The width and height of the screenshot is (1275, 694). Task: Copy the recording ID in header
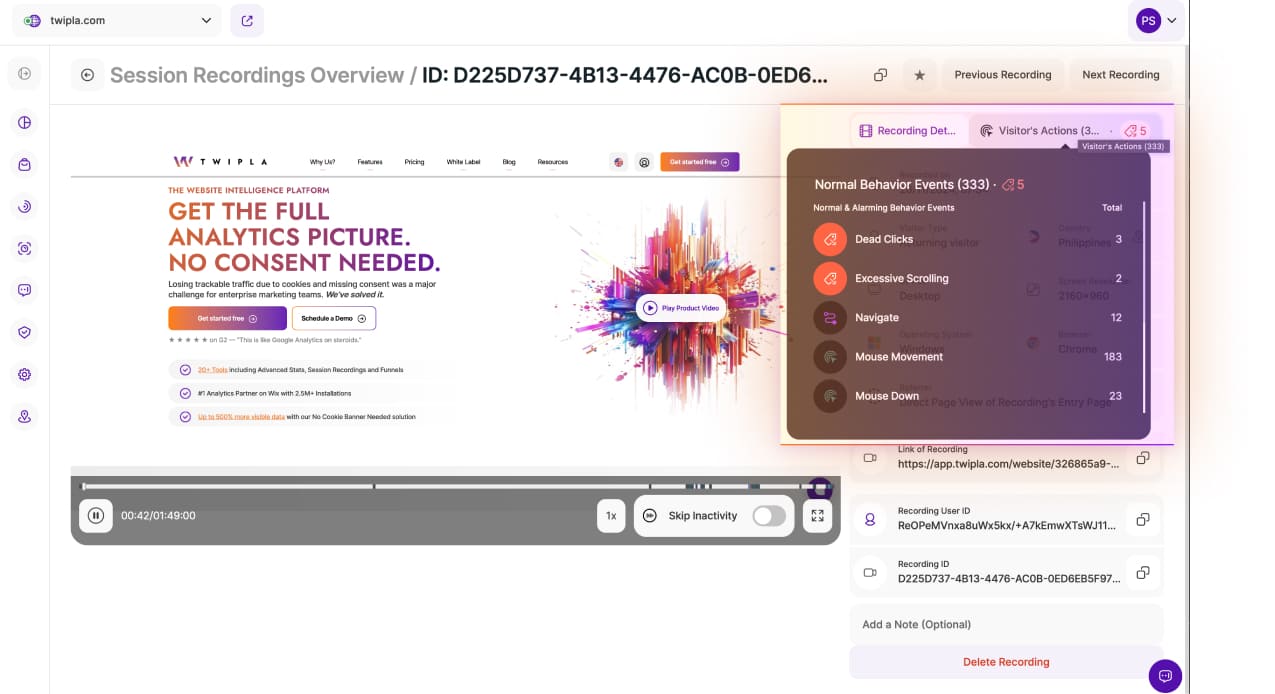[x=880, y=75]
